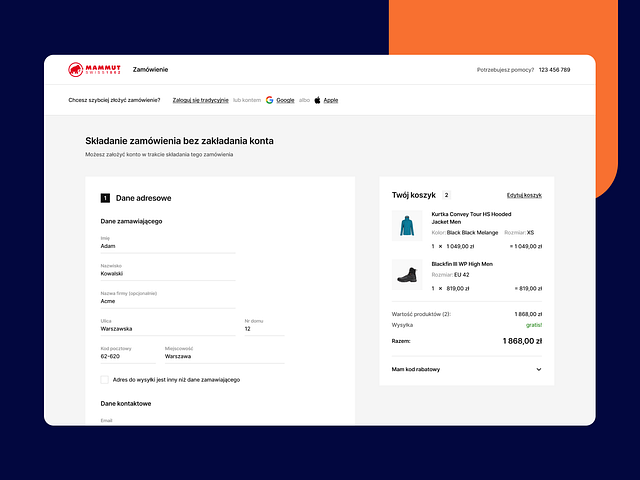This screenshot has width=640, height=480.
Task: Click 'Zaloguj się tradycyjnie' link
Action: [x=200, y=100]
